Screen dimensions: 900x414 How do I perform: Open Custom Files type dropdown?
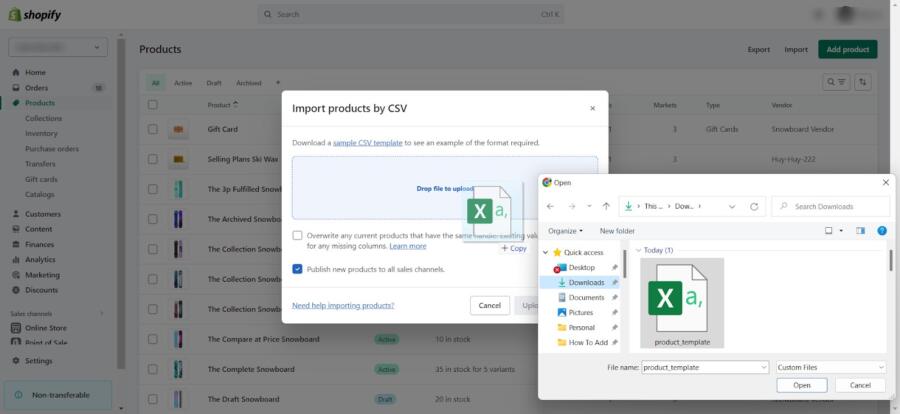point(831,367)
